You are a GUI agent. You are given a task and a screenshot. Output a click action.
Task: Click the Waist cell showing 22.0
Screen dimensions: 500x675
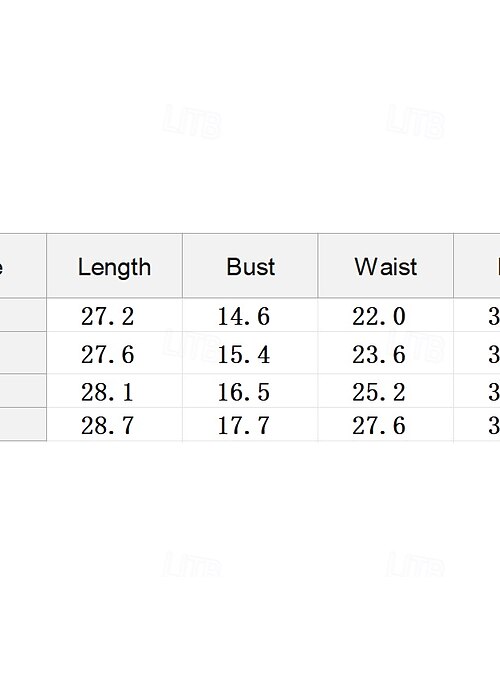(x=386, y=315)
